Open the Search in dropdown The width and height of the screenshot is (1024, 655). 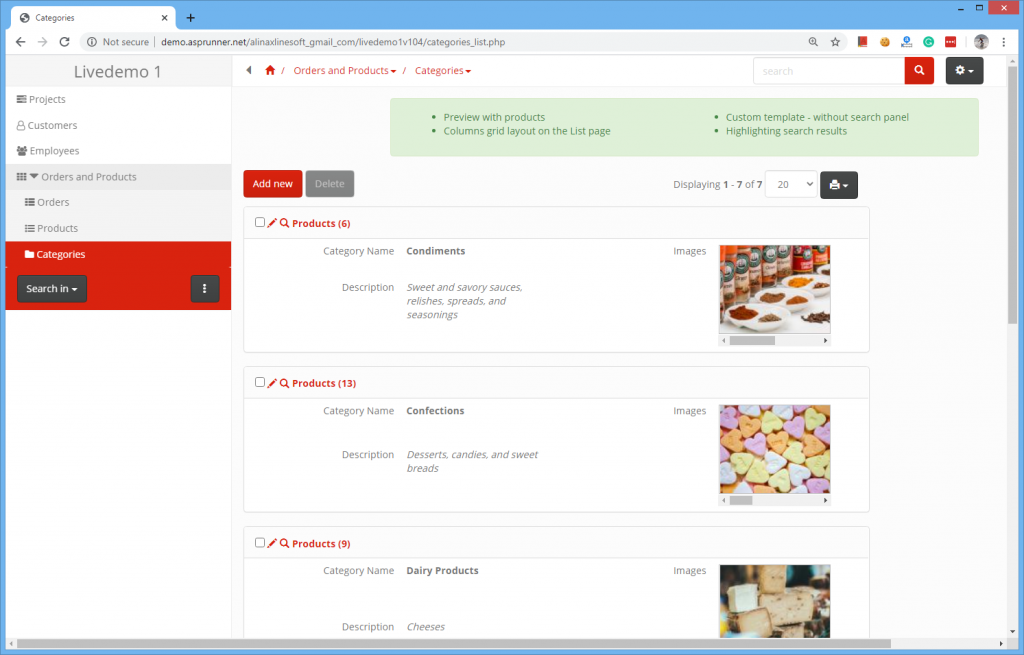51,288
